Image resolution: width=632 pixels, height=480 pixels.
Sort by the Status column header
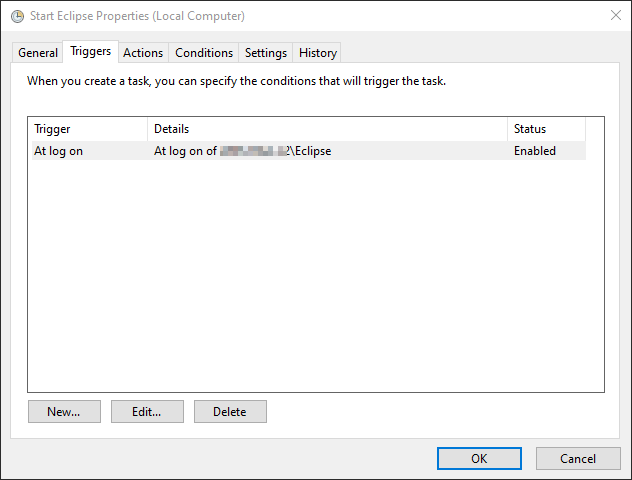[x=546, y=129]
